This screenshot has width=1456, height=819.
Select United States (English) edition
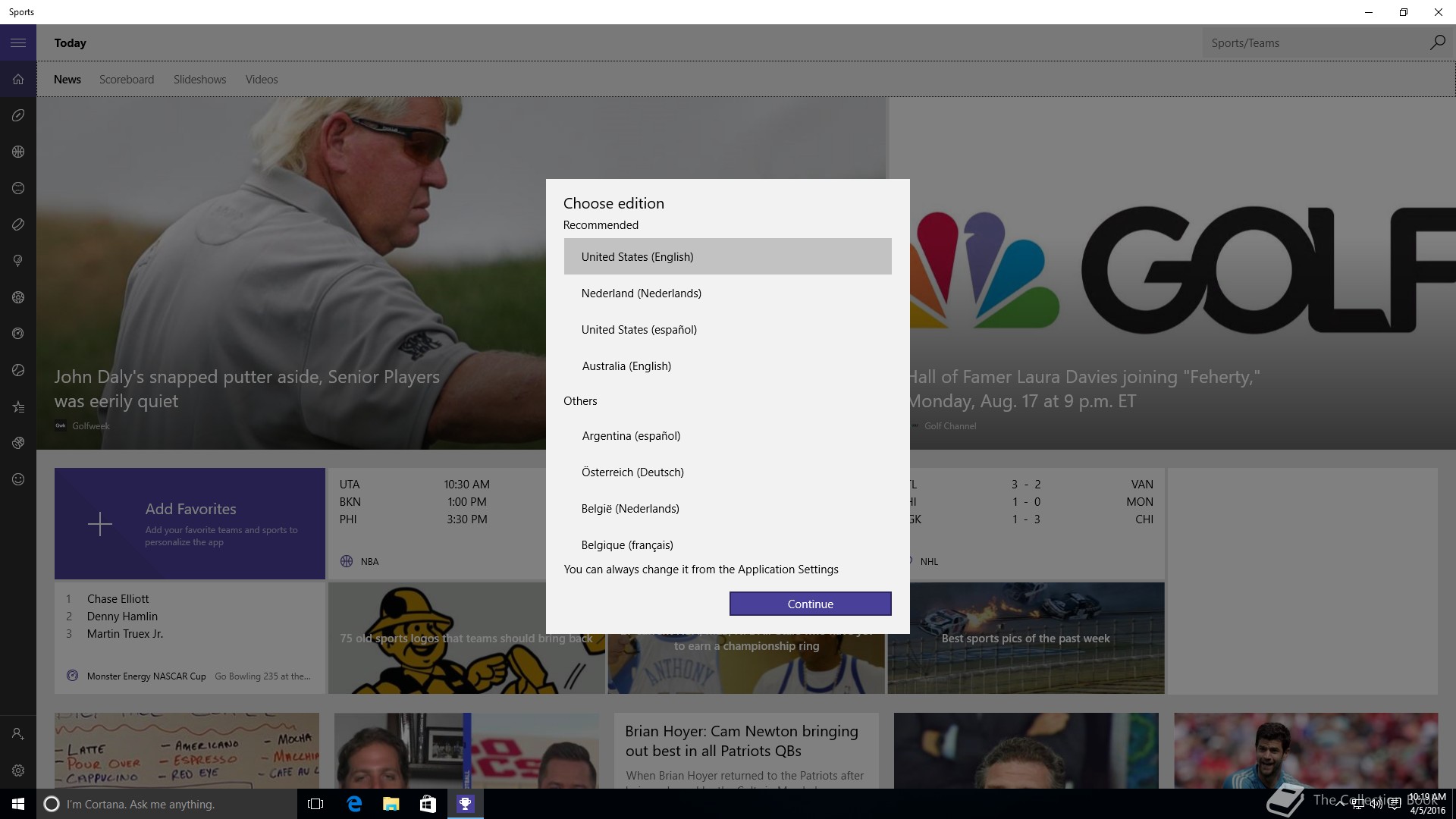727,256
